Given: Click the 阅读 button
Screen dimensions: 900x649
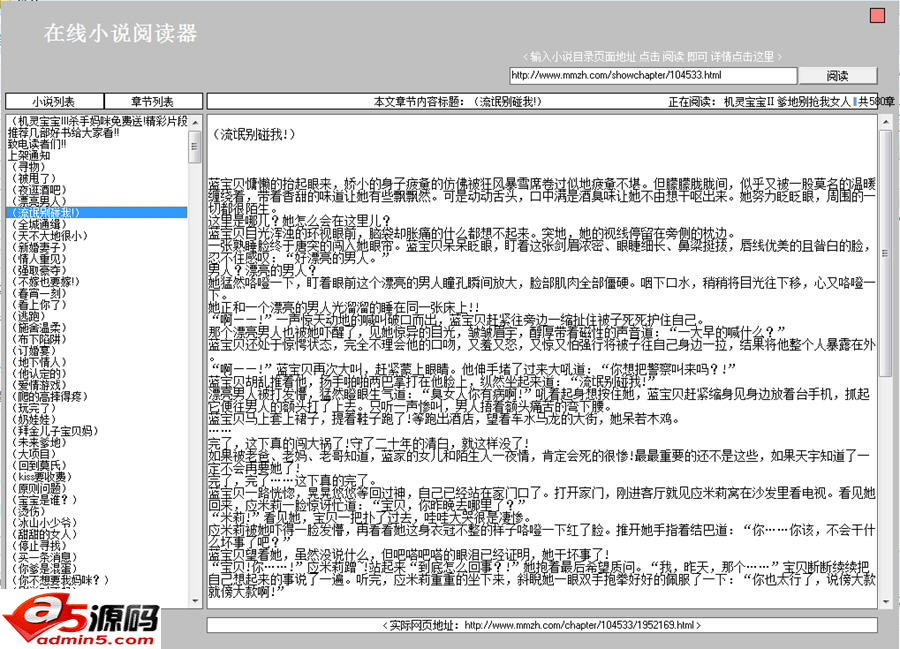Looking at the screenshot, I should (837, 76).
